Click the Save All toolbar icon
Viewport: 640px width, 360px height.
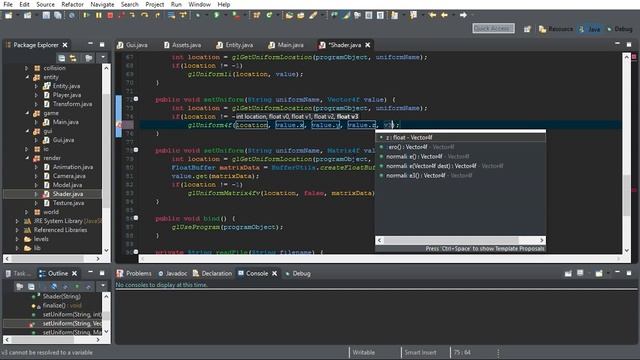[58, 15]
